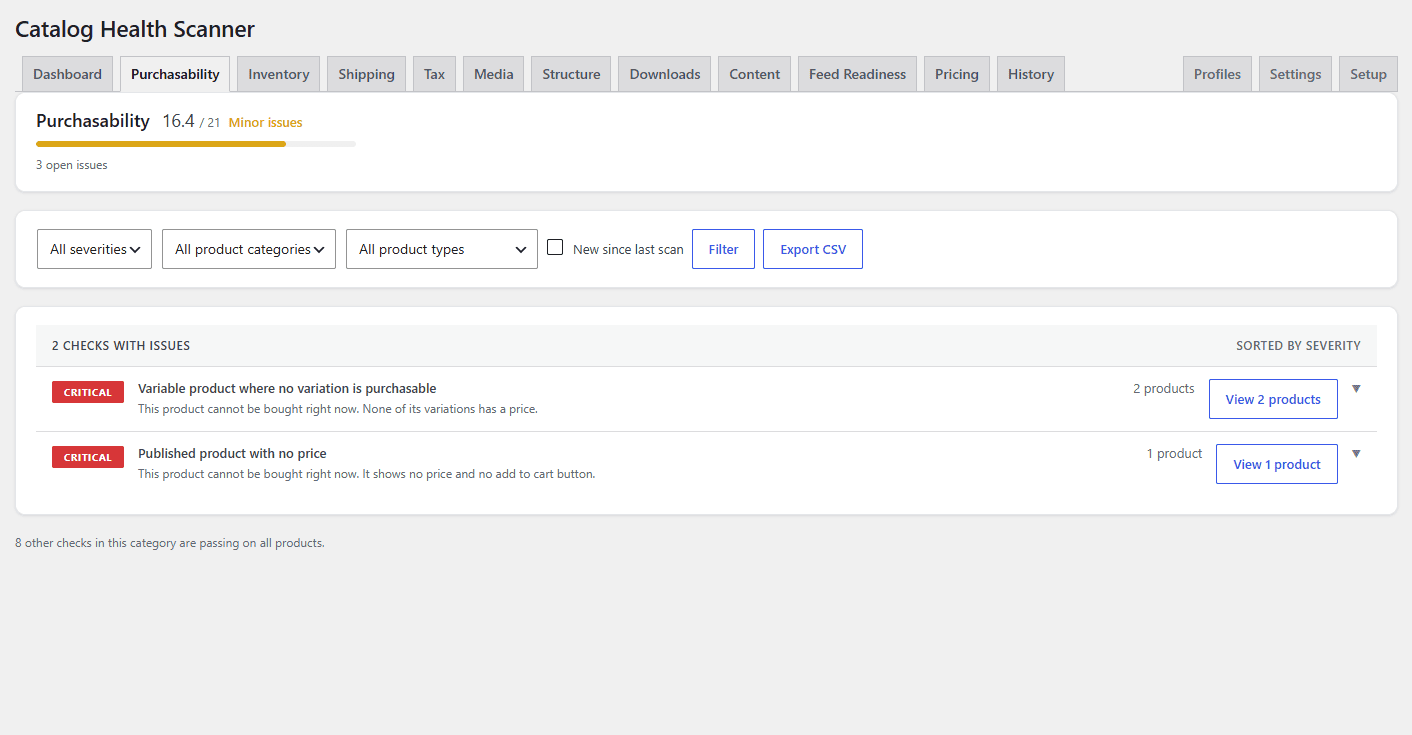
Task: Expand the variable product issue row arrow
Action: coord(1356,388)
